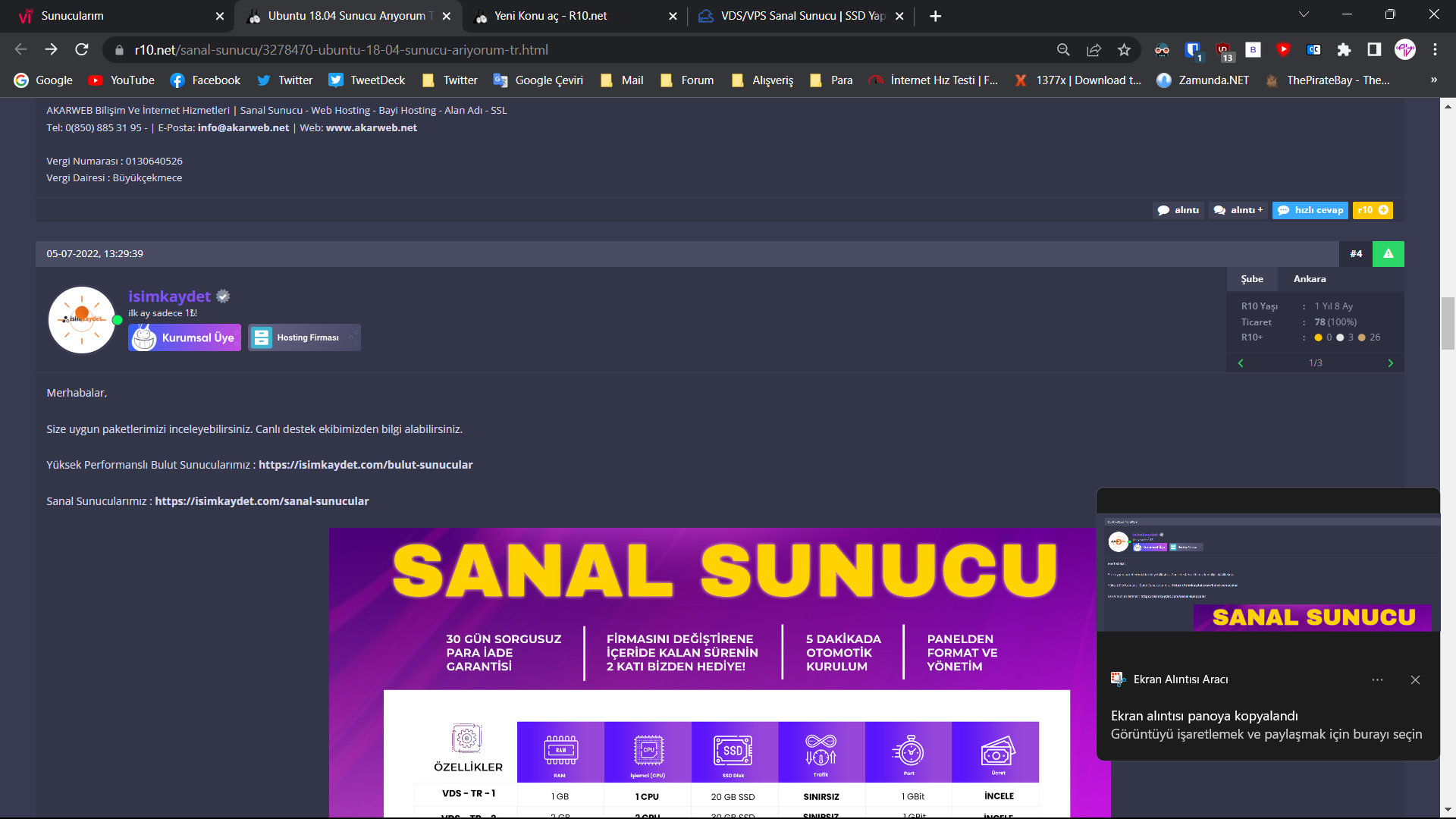Screen dimensions: 1456x819
Task: Open the Facebook bookmark
Action: click(205, 80)
